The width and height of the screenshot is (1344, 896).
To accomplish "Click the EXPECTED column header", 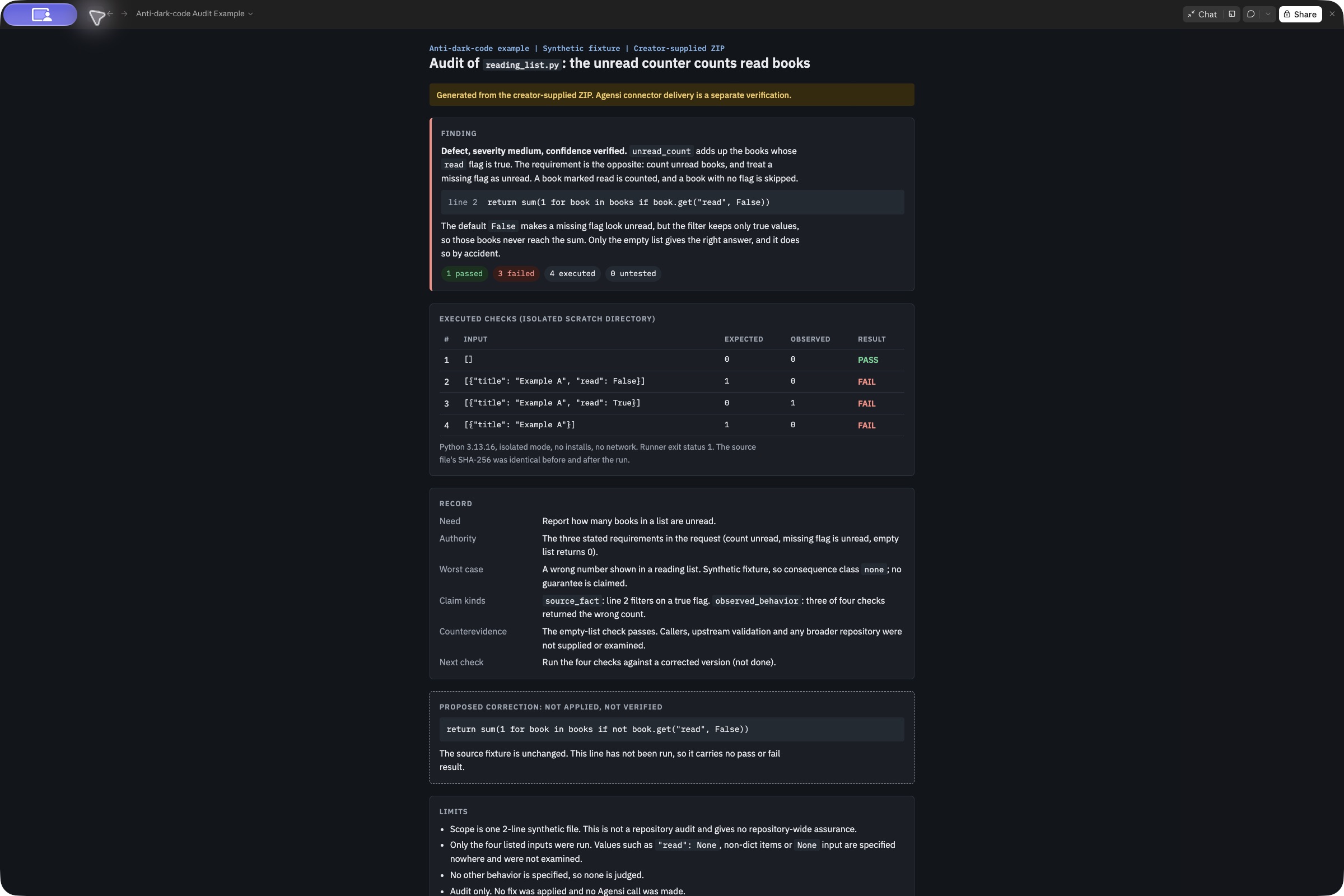I will (x=744, y=339).
